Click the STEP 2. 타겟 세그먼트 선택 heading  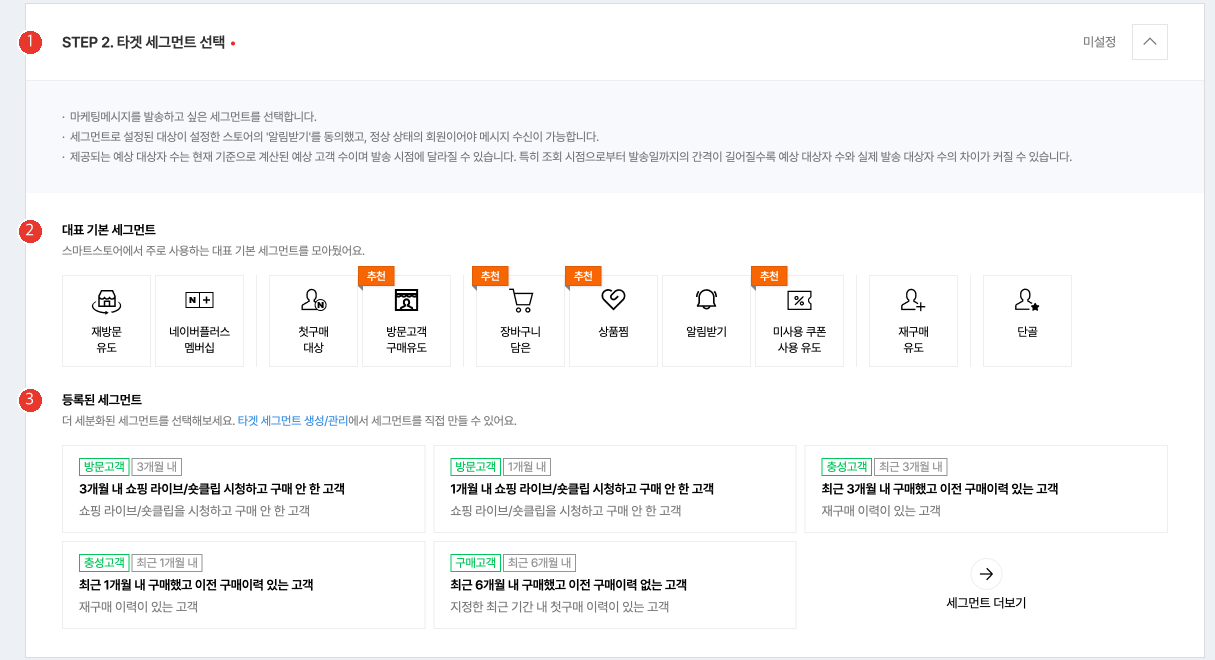(x=143, y=43)
